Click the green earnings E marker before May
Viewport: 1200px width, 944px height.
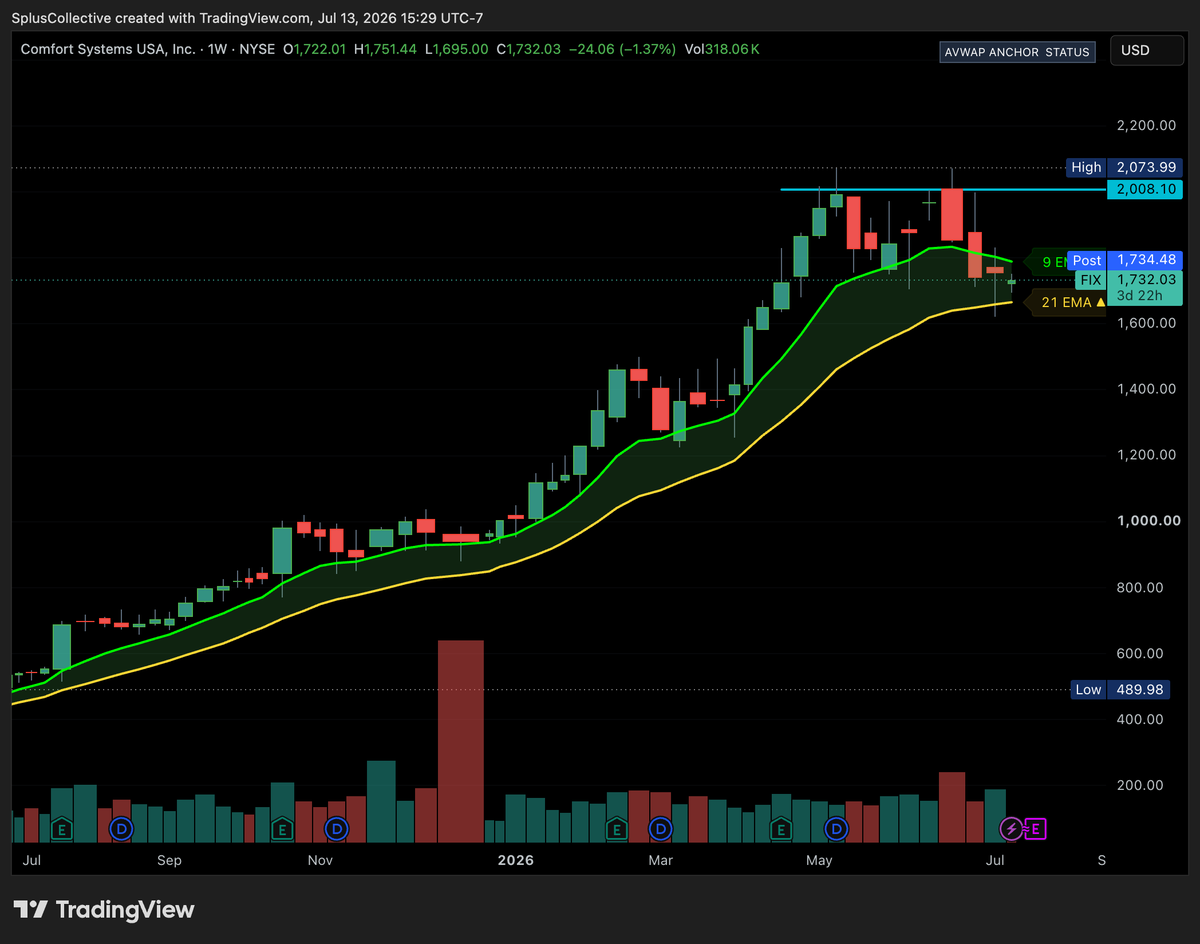783,828
